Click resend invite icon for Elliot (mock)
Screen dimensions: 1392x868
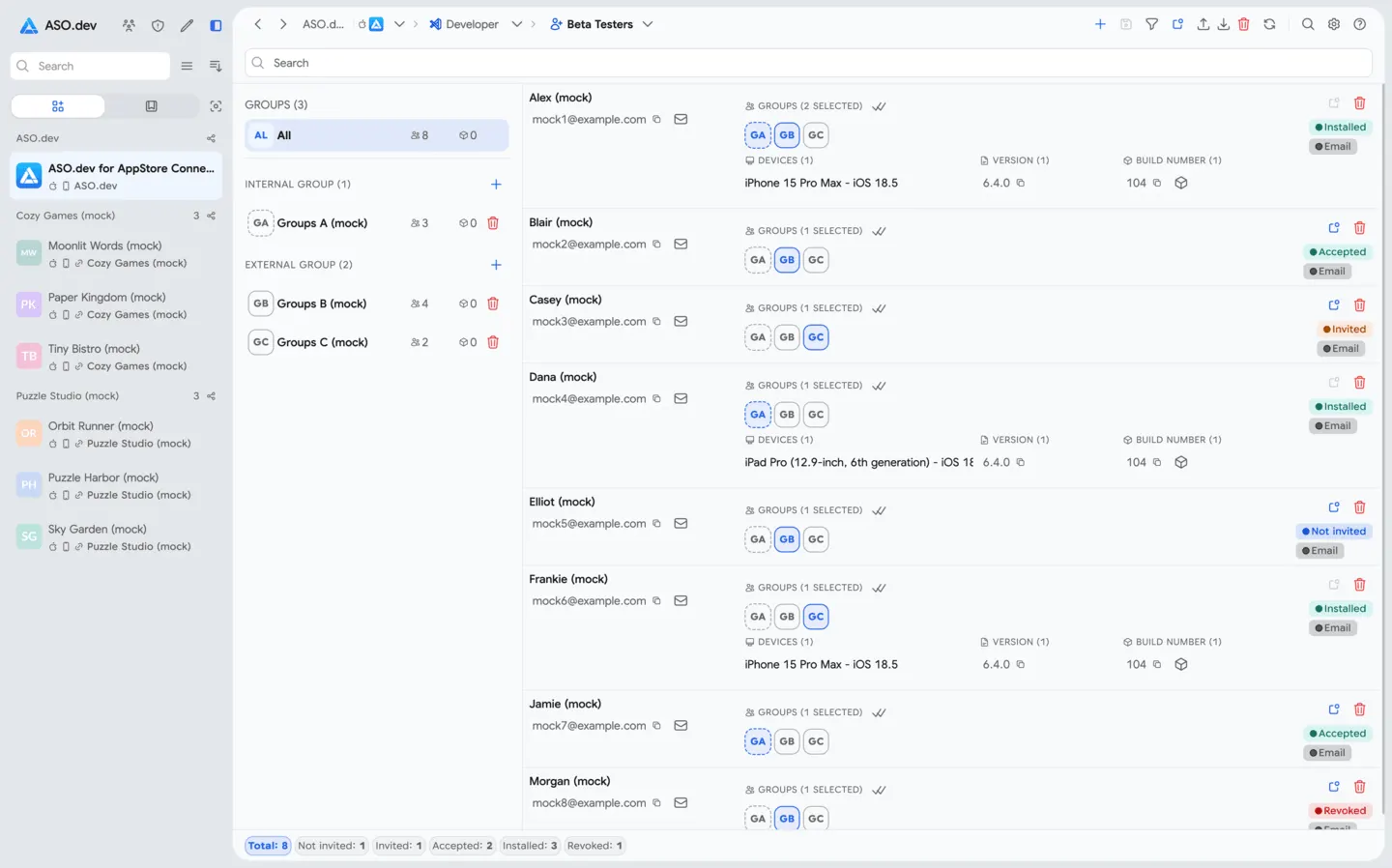coord(1334,507)
